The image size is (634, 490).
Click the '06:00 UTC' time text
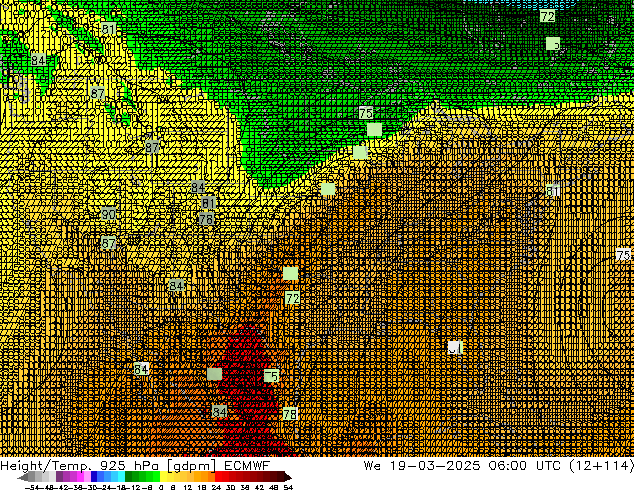pyautogui.click(x=524, y=466)
